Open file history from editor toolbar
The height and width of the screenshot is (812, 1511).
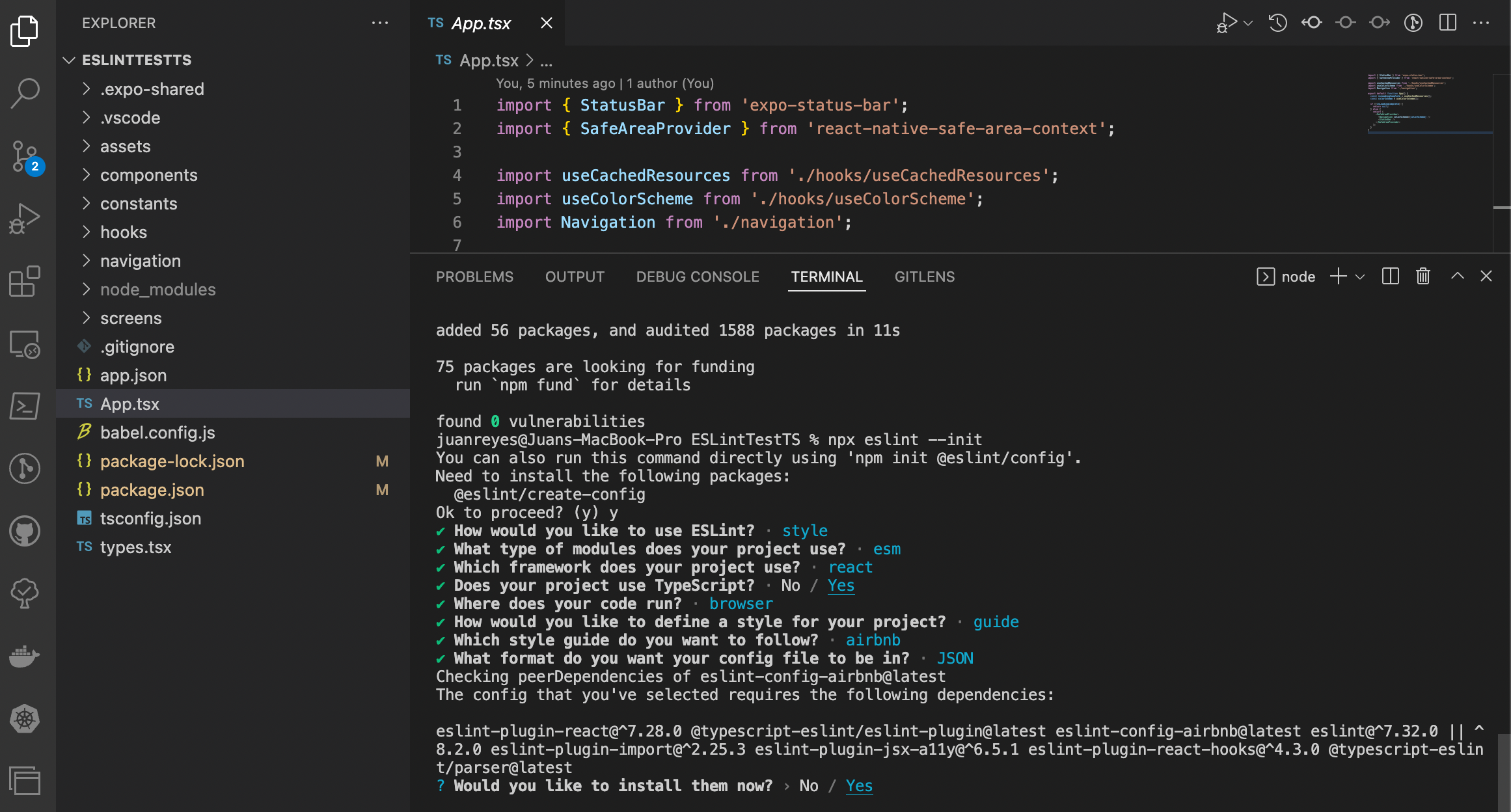pyautogui.click(x=1278, y=23)
